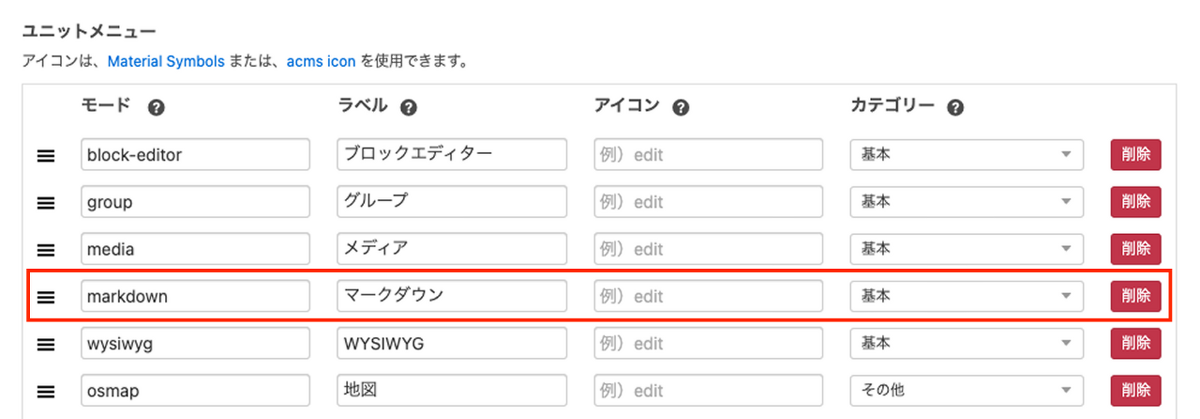This screenshot has width=1200, height=419.
Task: Click the icon field of media row
Action: coord(708,249)
